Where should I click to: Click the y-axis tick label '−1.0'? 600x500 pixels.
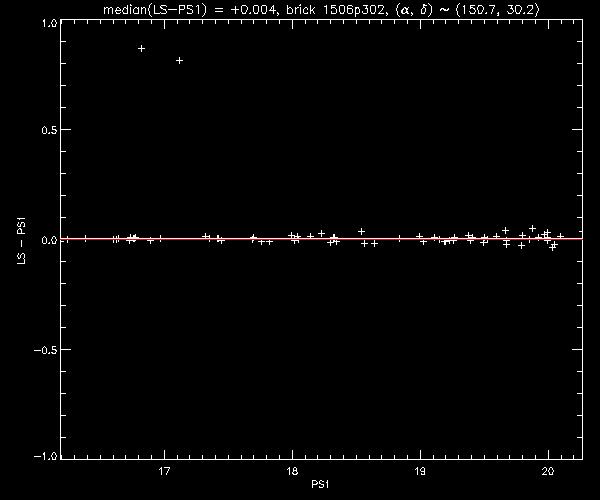click(46, 456)
